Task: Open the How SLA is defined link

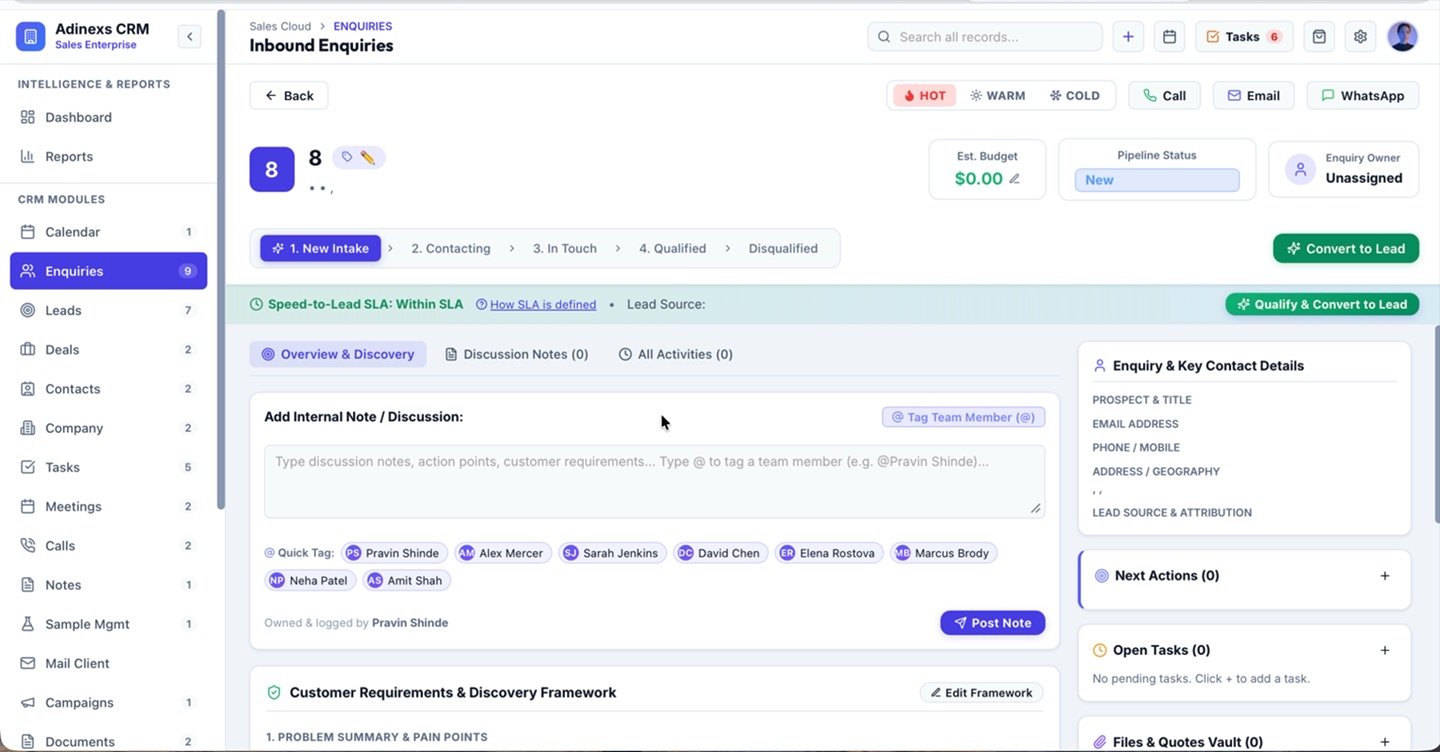Action: click(543, 305)
